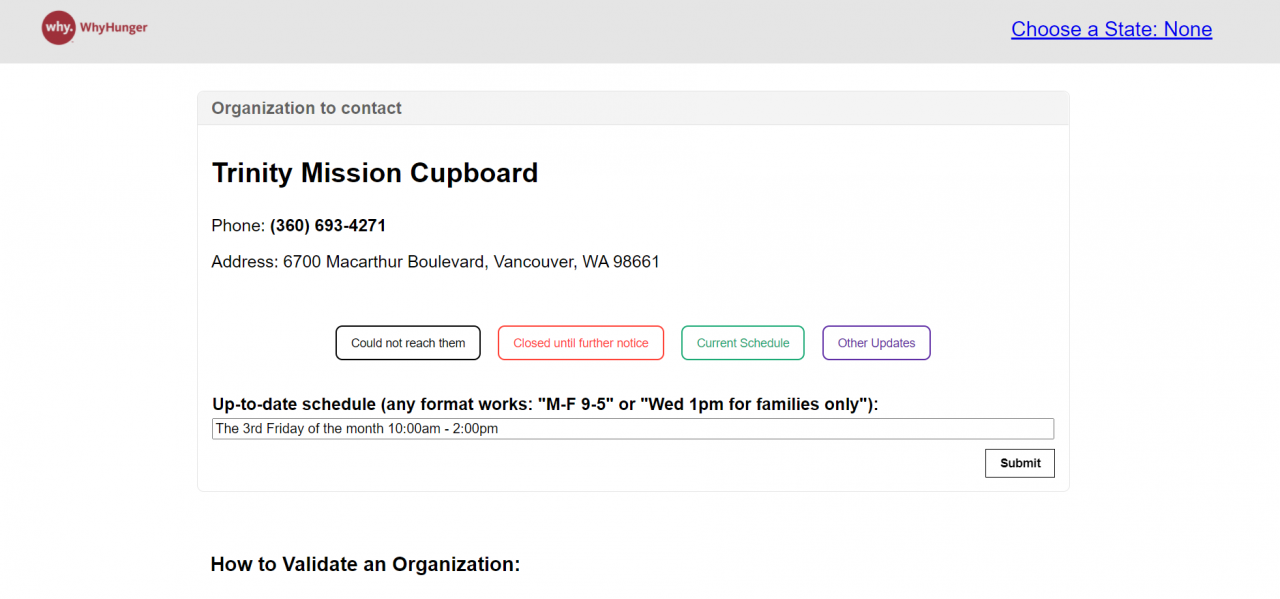
Task: Click the 'Trinity Mission Cupboard' heading
Action: click(x=375, y=173)
